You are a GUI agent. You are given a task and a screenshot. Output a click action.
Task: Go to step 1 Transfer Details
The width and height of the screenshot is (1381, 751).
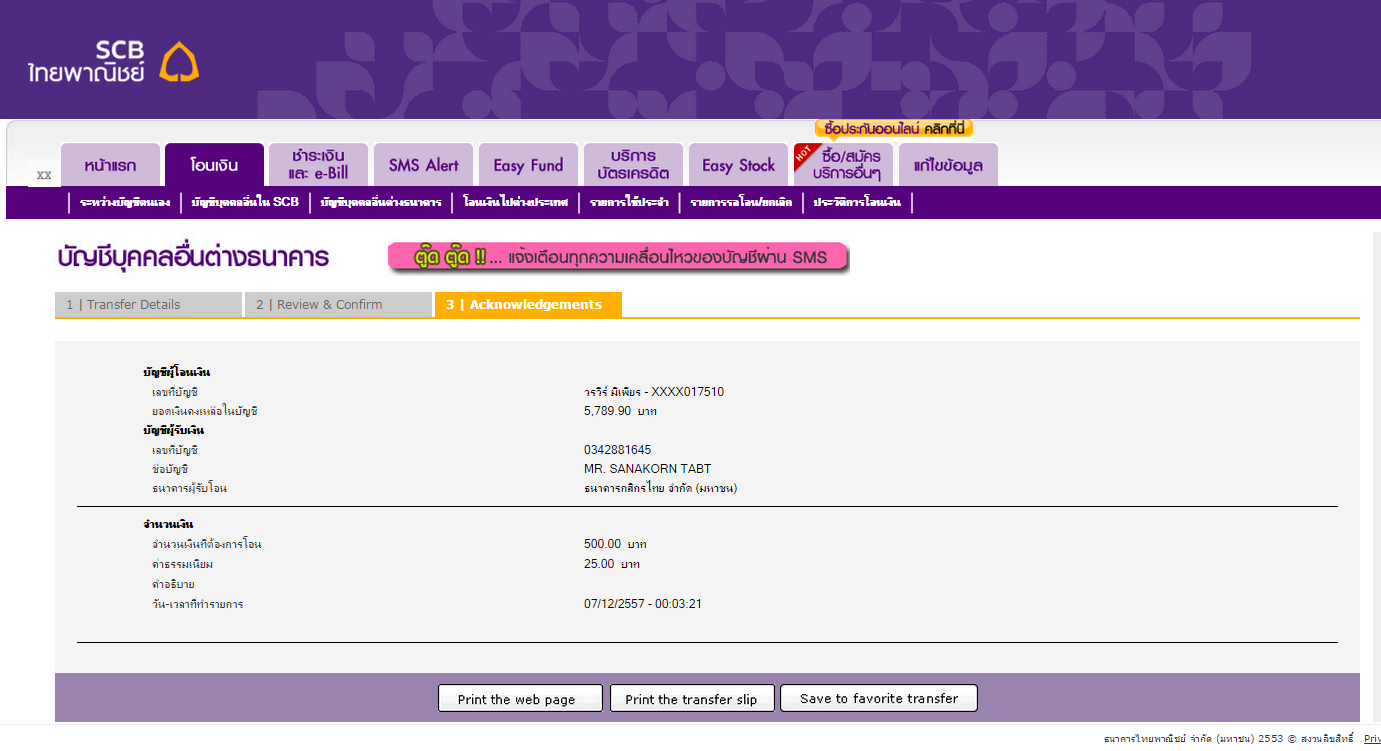pos(148,305)
